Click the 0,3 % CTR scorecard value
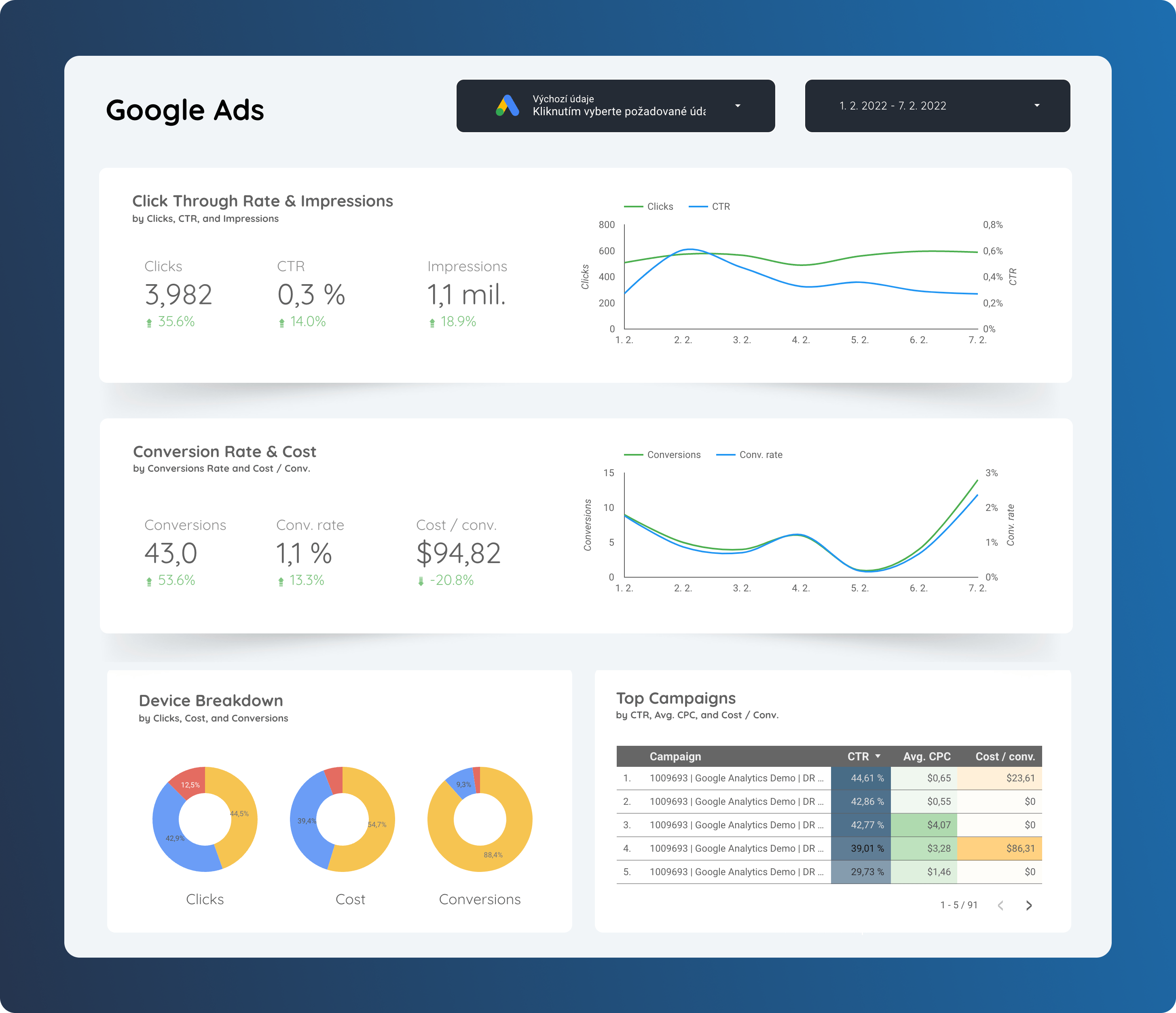 [x=311, y=295]
